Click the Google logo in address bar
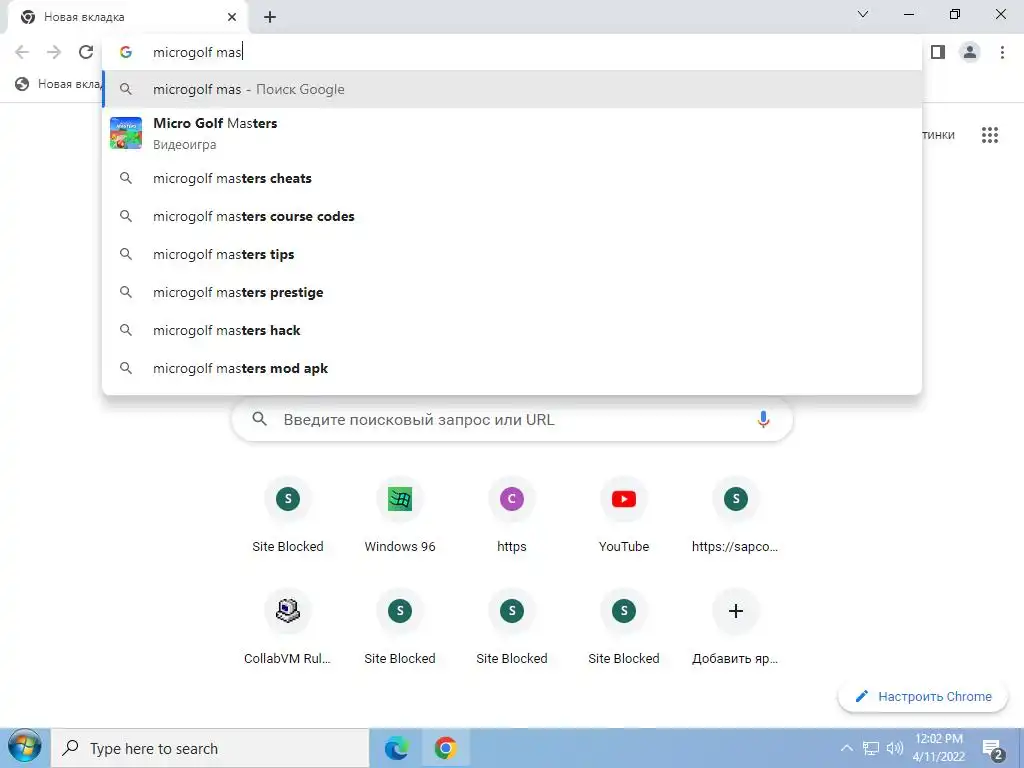 [x=126, y=52]
